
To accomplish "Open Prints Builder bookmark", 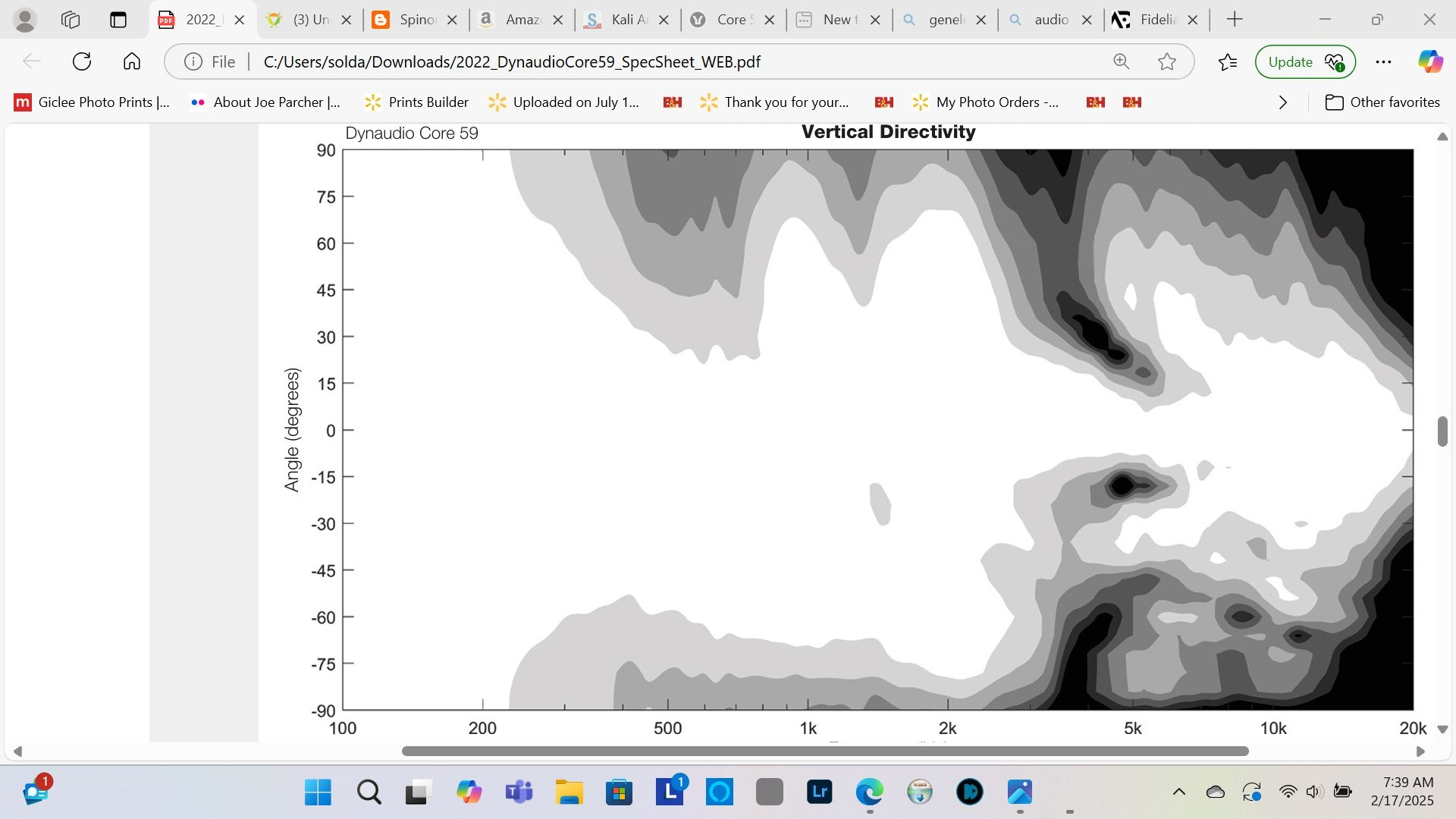I will coord(416,102).
